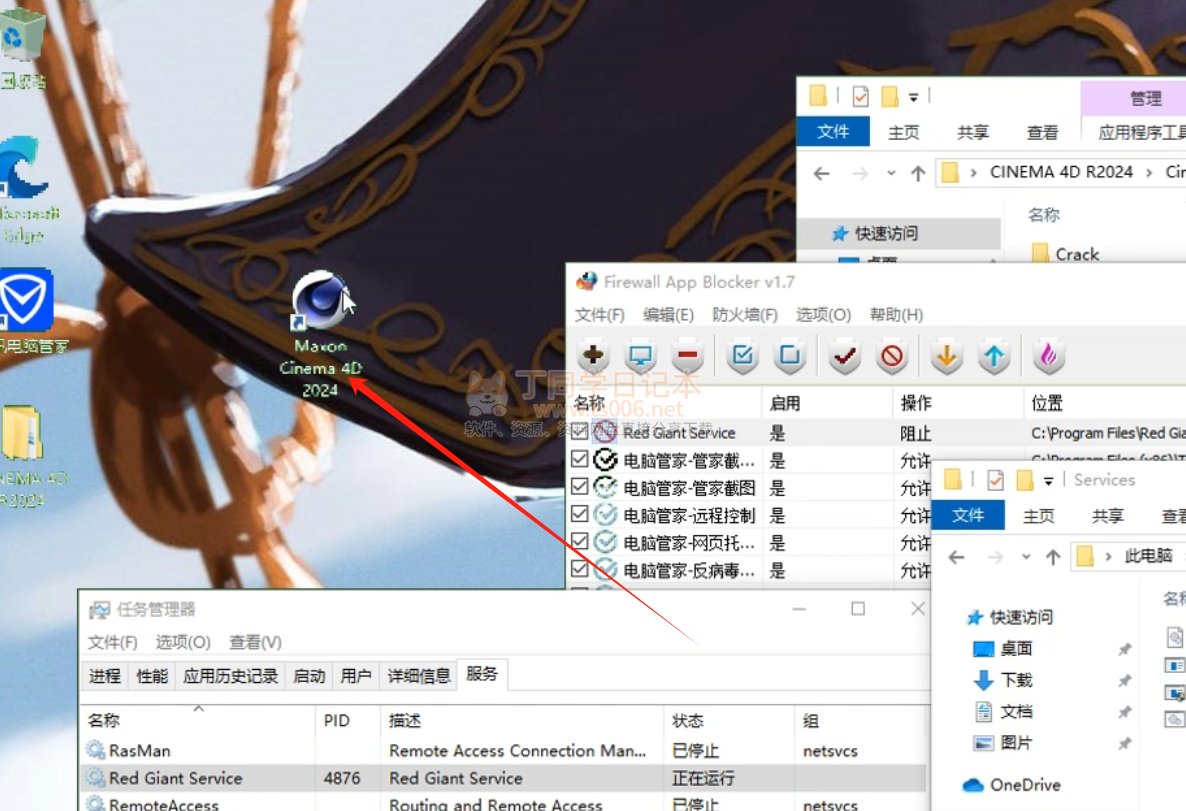Click 文件 button in CINEMA 4D explorer ribbon

pyautogui.click(x=833, y=132)
